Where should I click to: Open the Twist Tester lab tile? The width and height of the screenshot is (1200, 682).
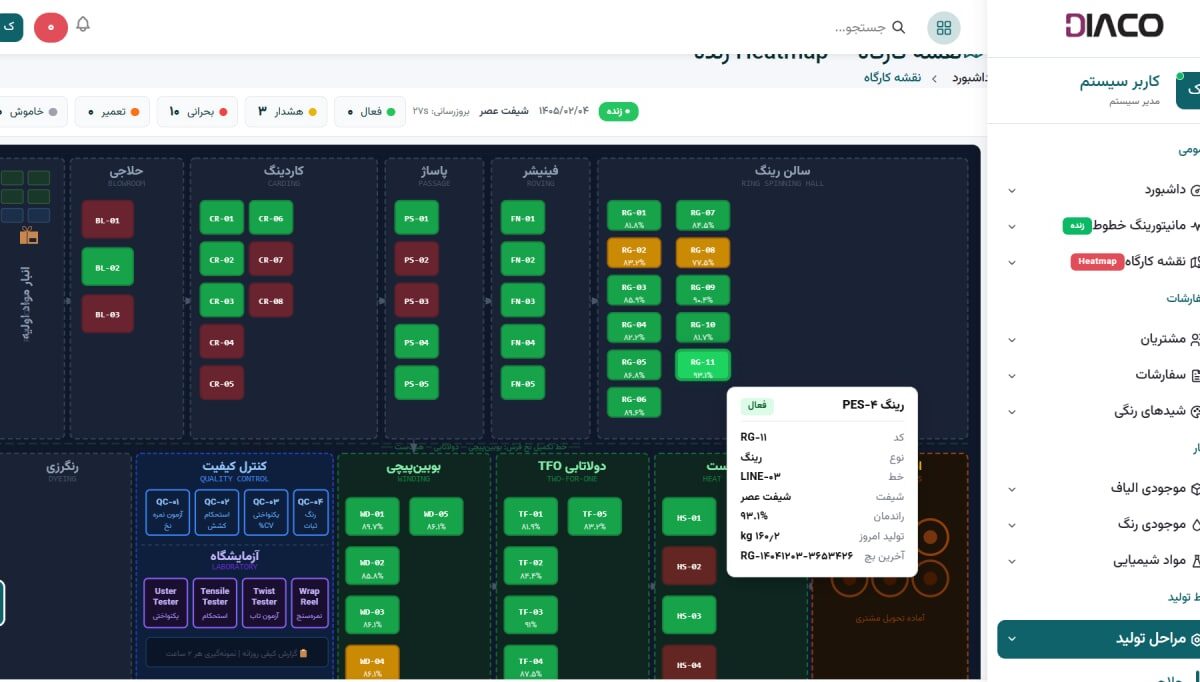264,603
